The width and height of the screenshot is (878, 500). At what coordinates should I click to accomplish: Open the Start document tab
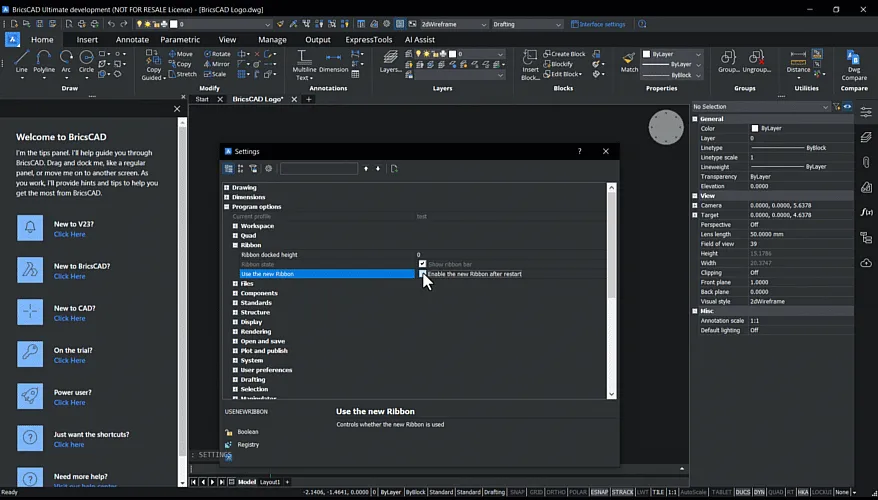pos(202,99)
